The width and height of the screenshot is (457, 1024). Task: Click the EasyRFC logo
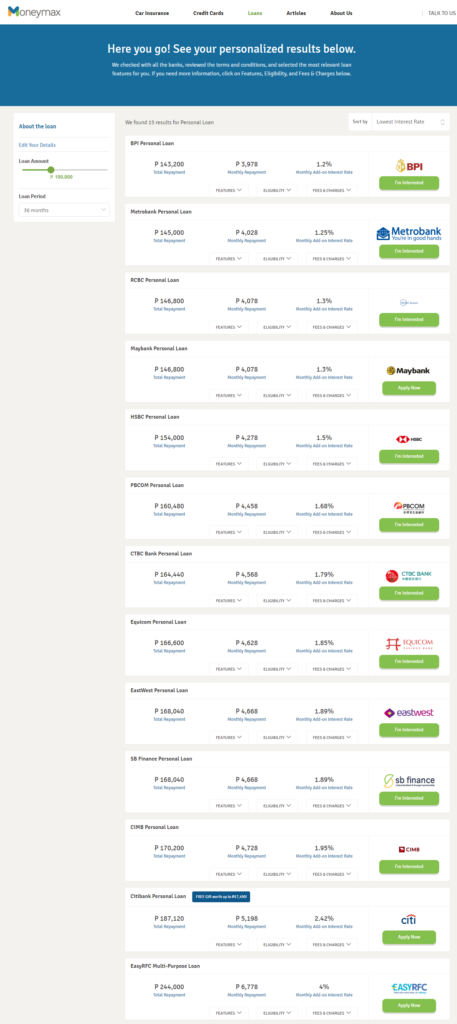click(409, 989)
